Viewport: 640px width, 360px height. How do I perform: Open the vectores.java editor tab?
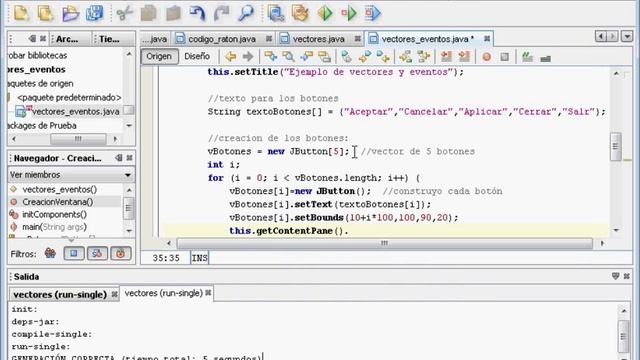coord(319,39)
